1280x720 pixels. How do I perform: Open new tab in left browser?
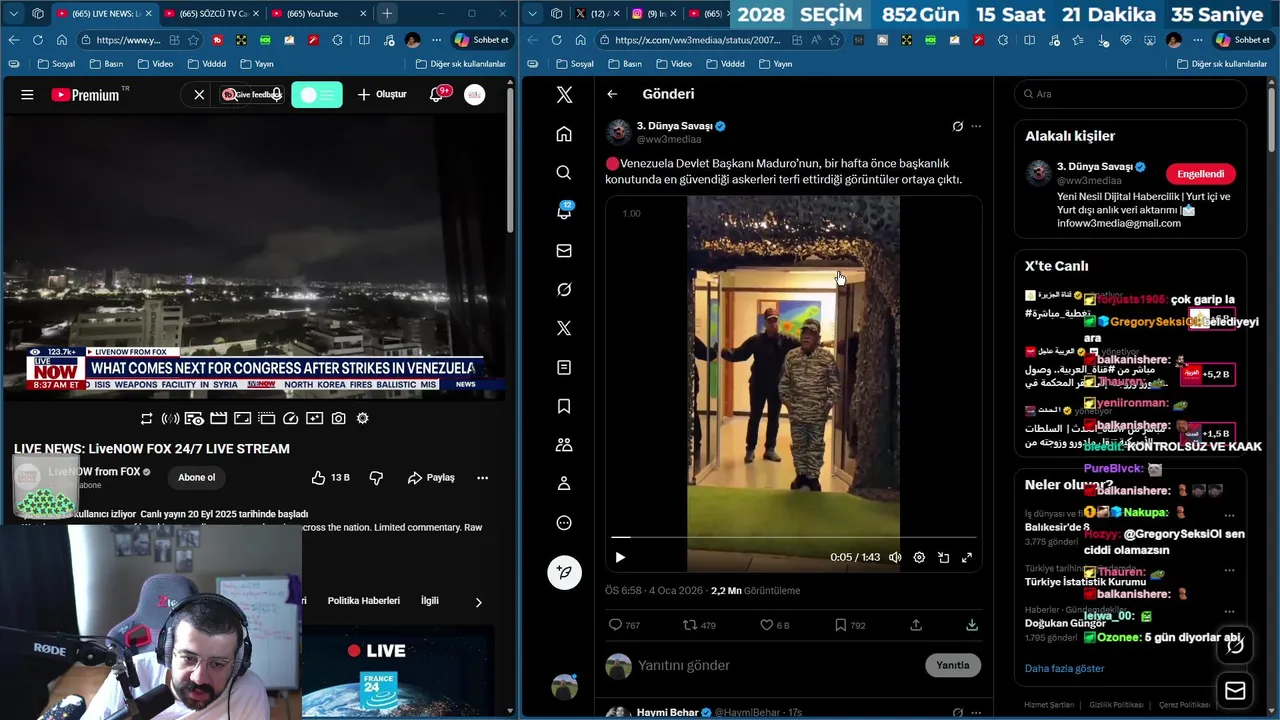coord(387,14)
